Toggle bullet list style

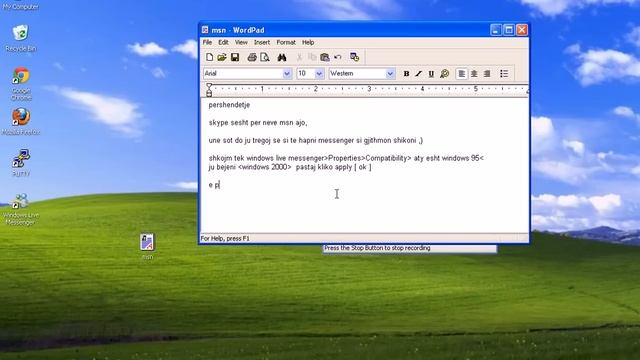(x=504, y=74)
